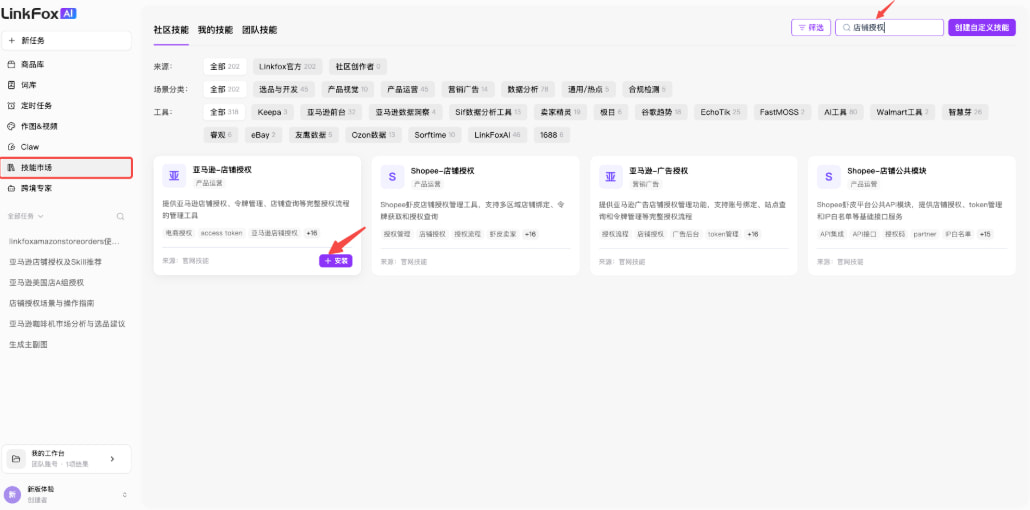The width and height of the screenshot is (1030, 510).
Task: Click the 新 user avatar
Action: pyautogui.click(x=12, y=494)
